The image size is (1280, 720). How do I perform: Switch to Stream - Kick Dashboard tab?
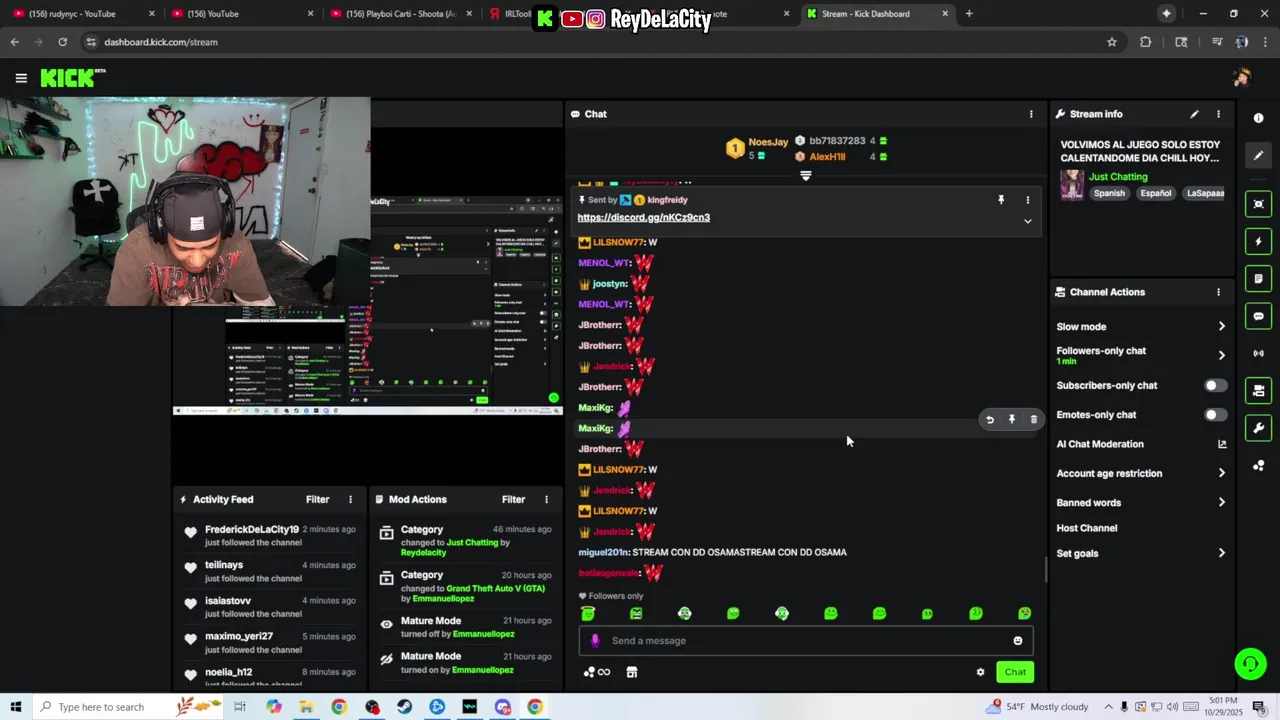click(876, 14)
